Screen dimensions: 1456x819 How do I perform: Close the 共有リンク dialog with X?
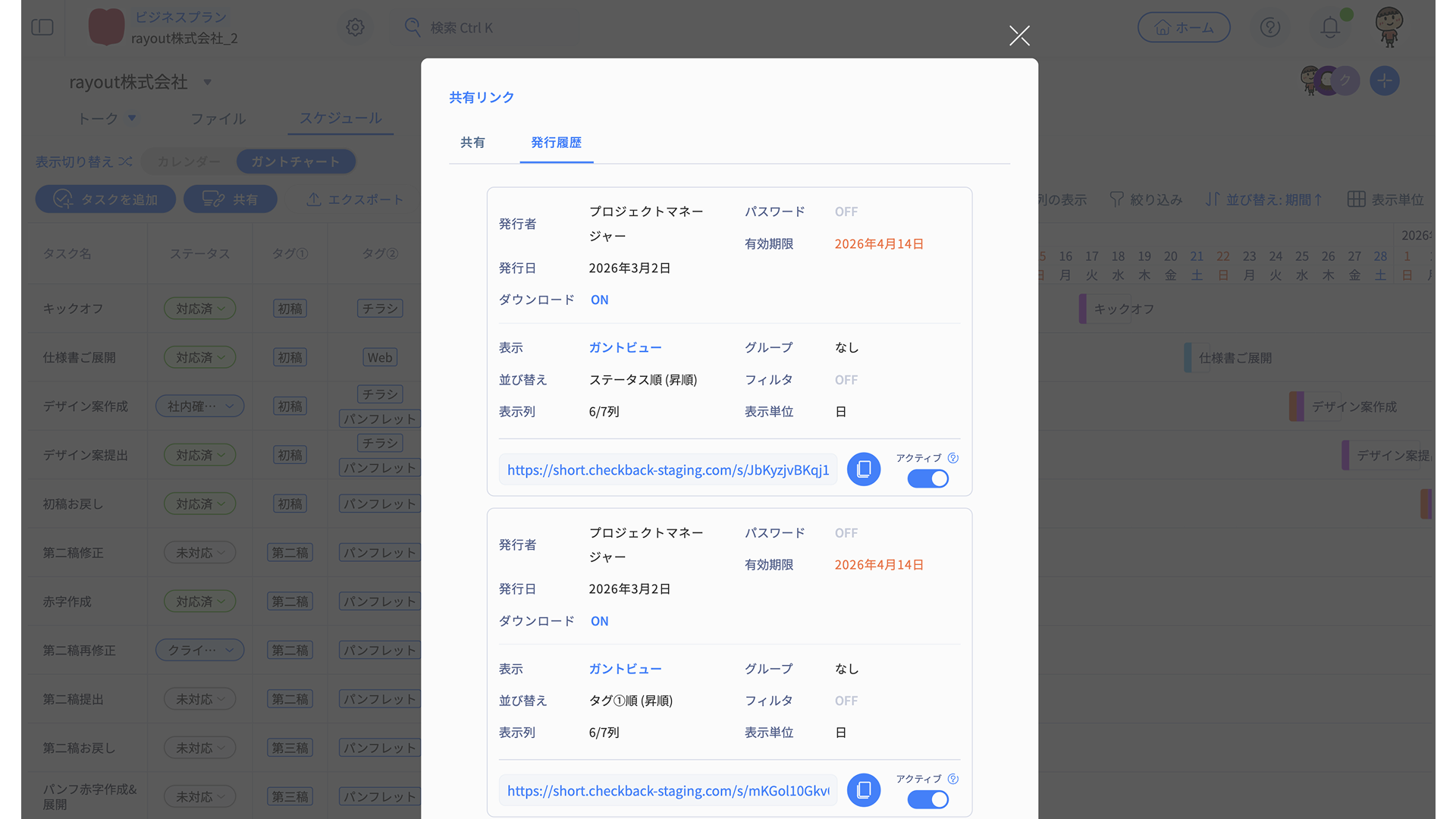click(1019, 36)
